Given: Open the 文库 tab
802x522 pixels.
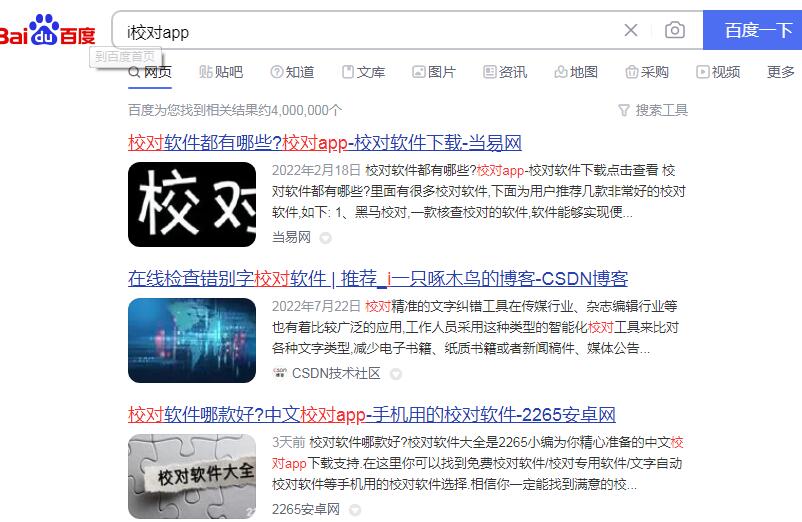Looking at the screenshot, I should click(x=363, y=72).
